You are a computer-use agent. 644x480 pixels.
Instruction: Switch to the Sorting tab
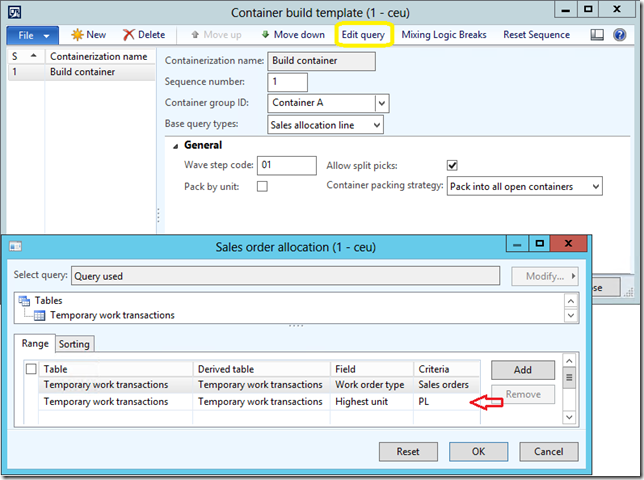(74, 344)
